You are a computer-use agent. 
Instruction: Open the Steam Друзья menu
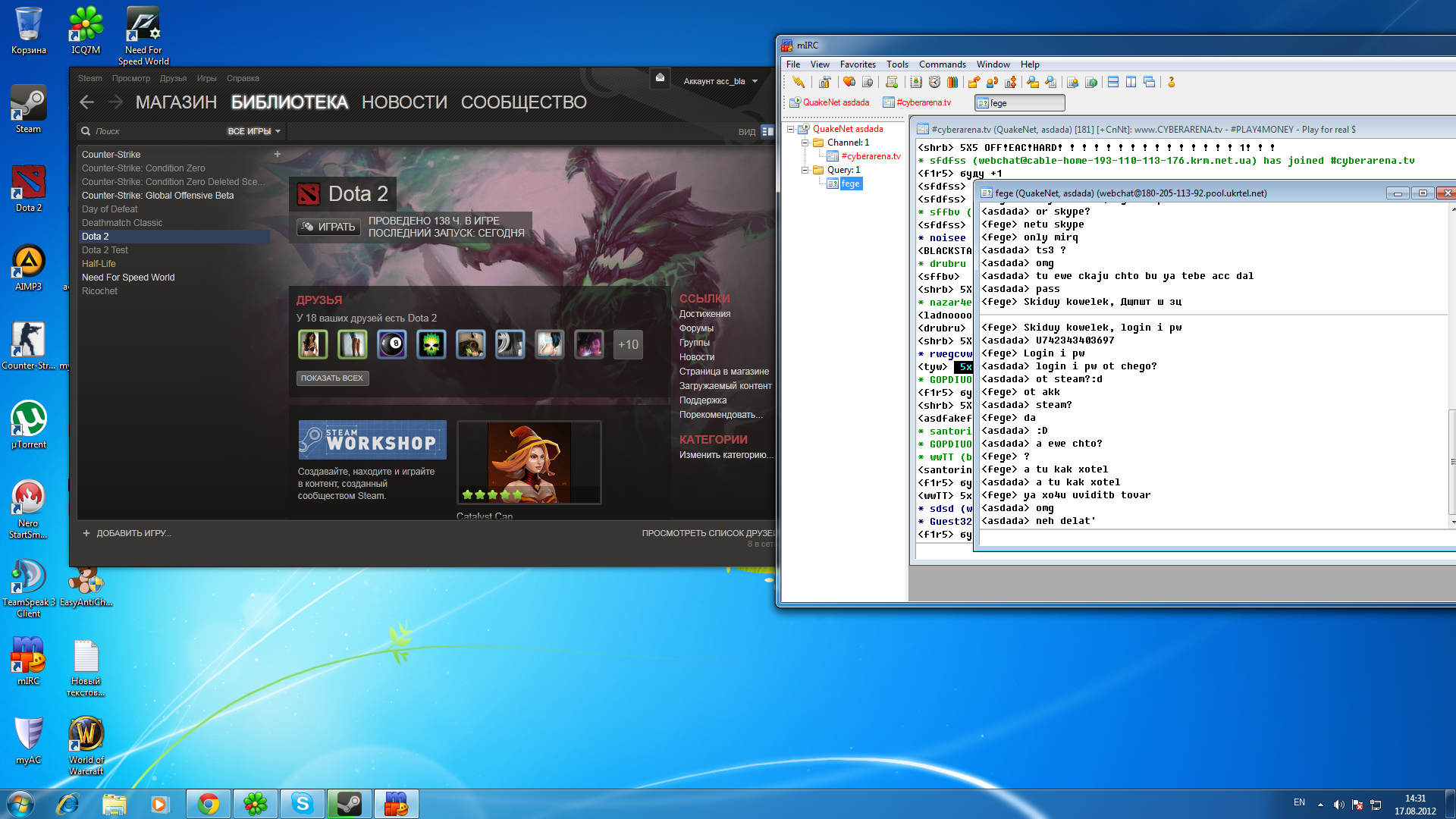pos(173,78)
